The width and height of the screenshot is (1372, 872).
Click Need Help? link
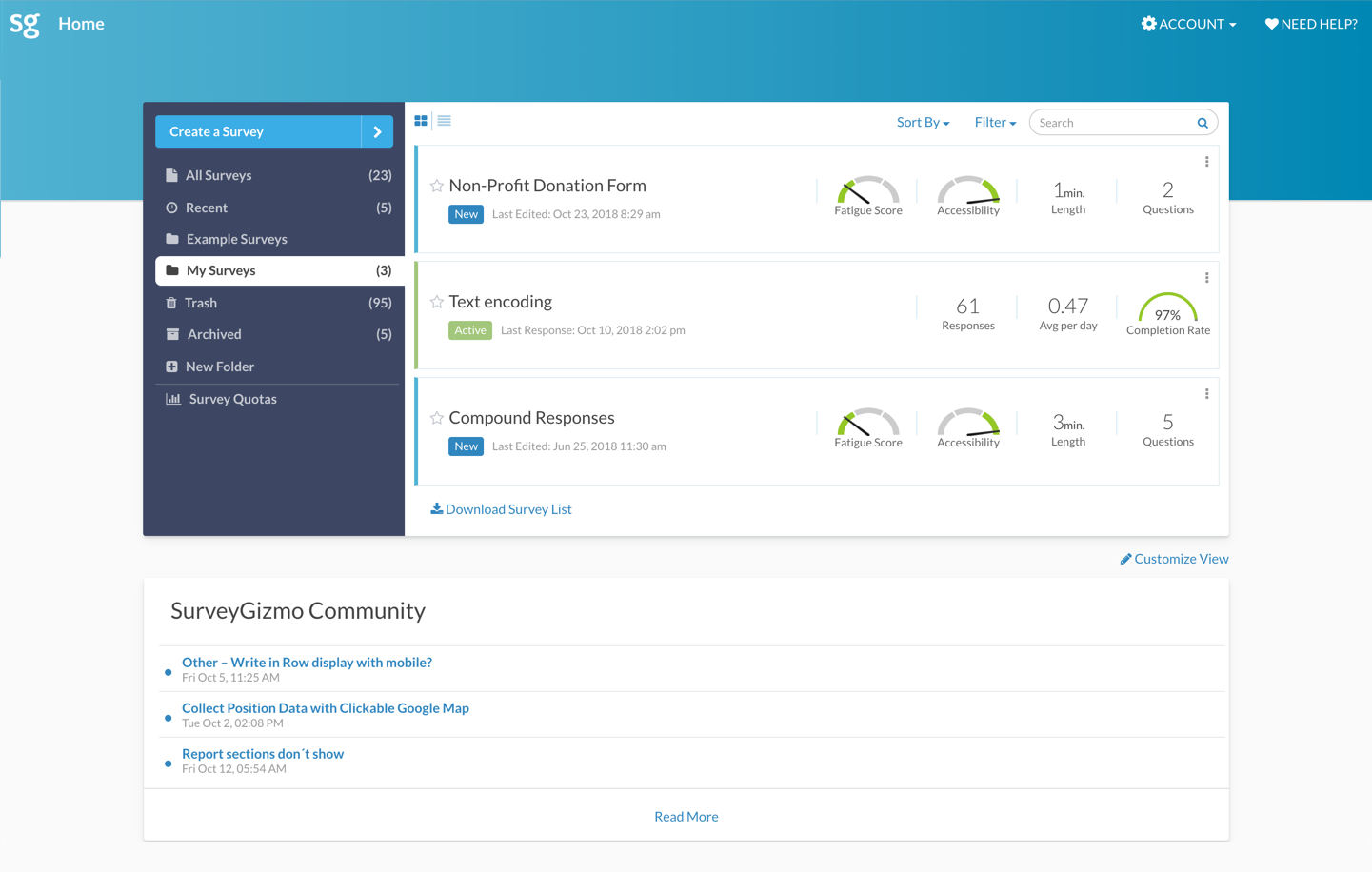point(1311,24)
